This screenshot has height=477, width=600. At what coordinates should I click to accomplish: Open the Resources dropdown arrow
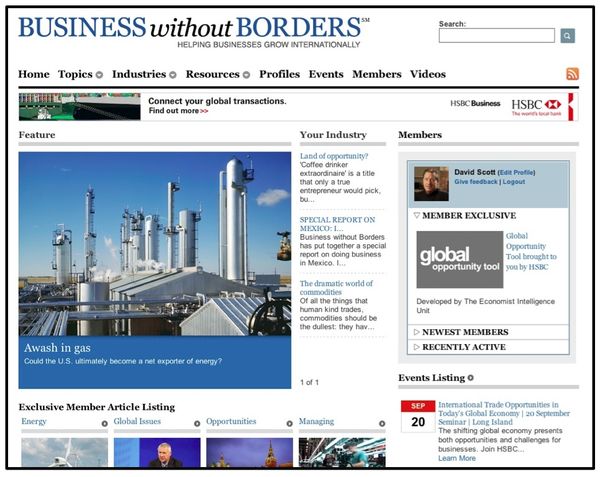coord(246,75)
